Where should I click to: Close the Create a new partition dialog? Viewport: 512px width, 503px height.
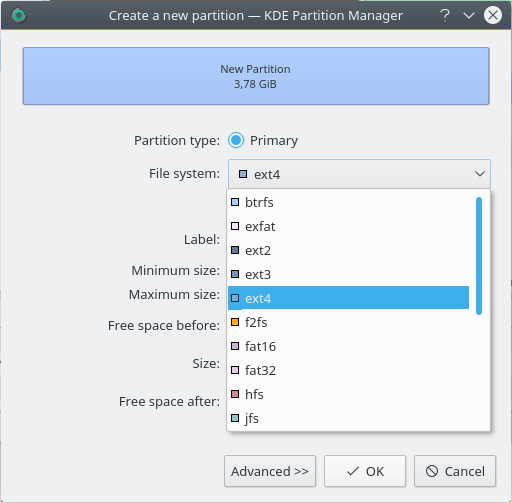click(493, 15)
